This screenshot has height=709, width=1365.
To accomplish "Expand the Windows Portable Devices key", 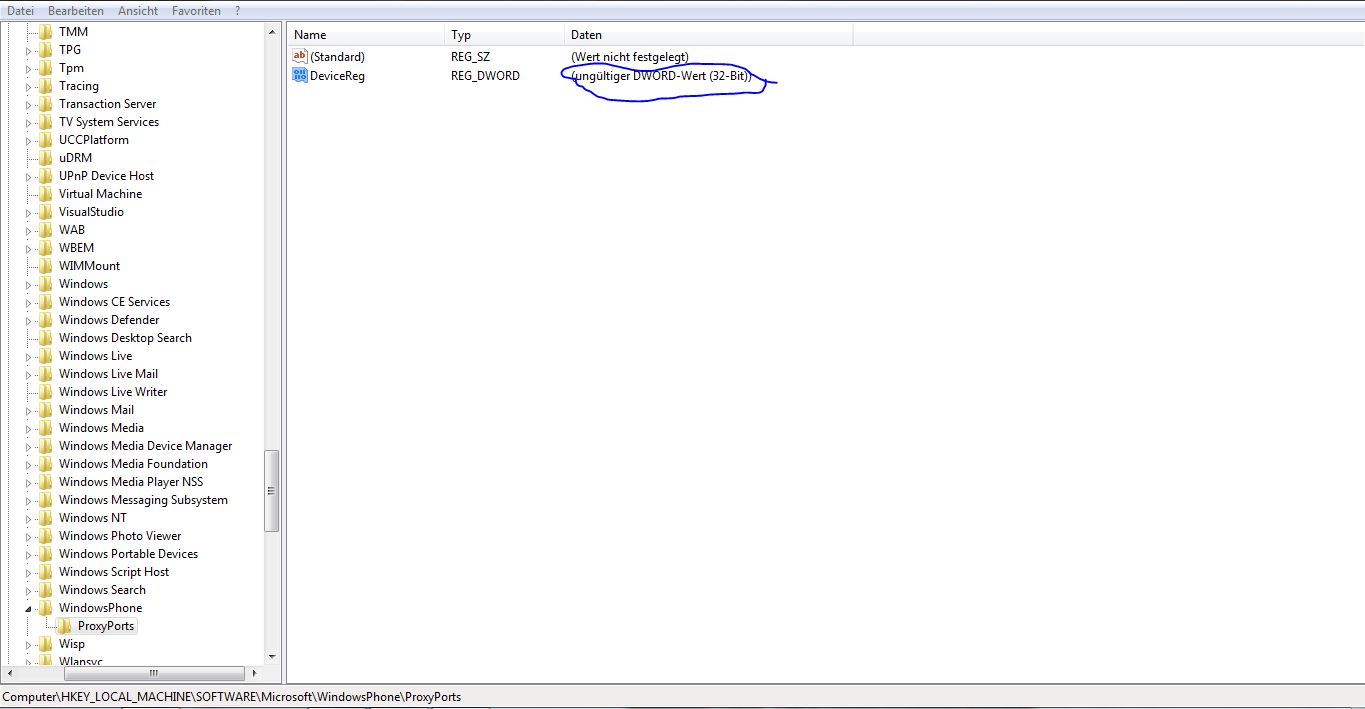I will pyautogui.click(x=29, y=554).
